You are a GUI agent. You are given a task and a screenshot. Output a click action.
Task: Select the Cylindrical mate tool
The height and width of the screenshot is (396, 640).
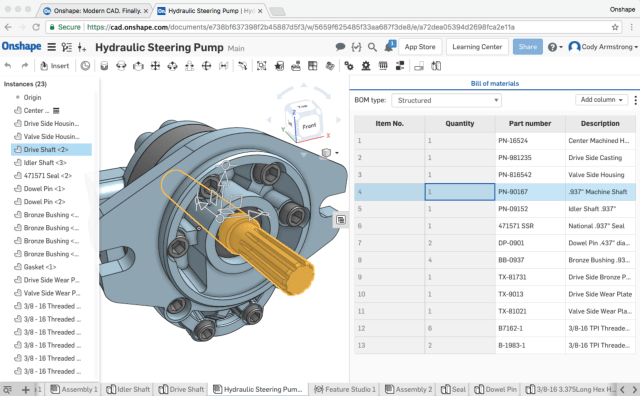point(172,66)
